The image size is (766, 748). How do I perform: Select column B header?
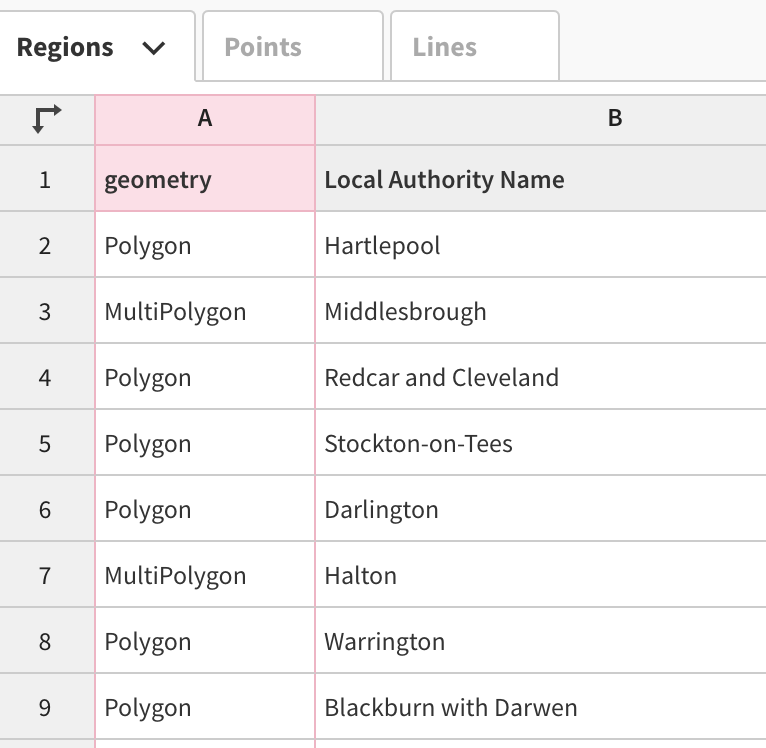(x=541, y=120)
